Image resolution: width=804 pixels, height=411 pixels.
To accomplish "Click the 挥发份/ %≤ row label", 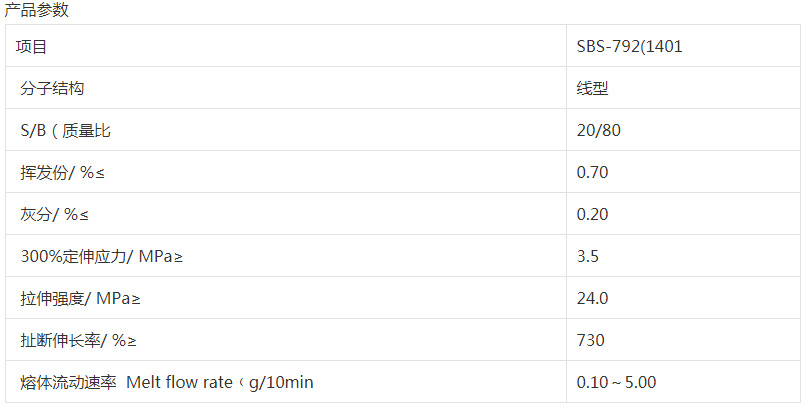I will point(62,172).
